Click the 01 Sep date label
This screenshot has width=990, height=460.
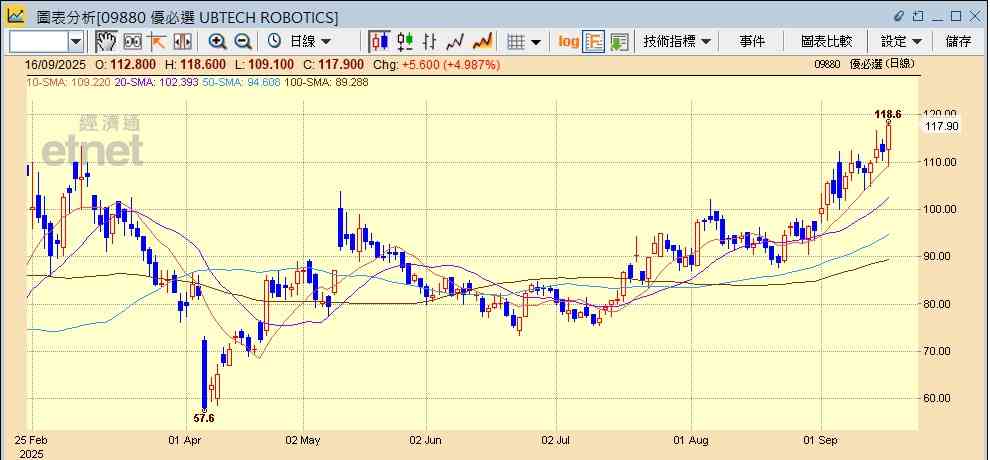[821, 440]
